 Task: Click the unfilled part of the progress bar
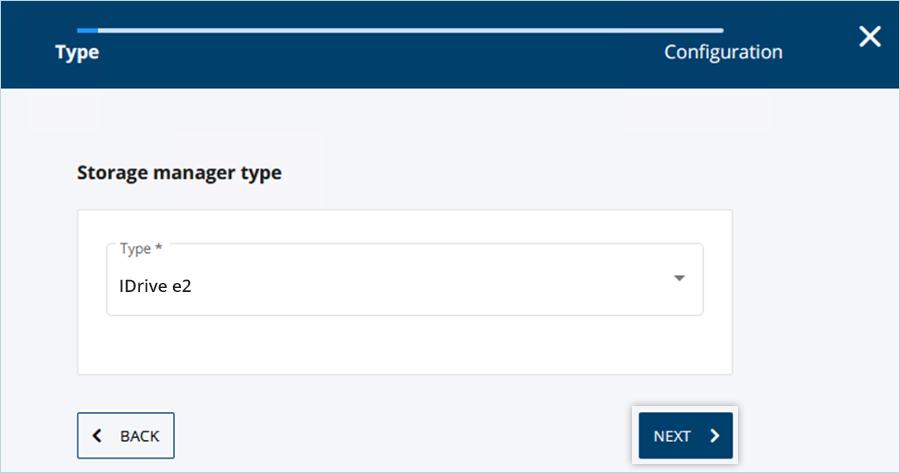(400, 30)
